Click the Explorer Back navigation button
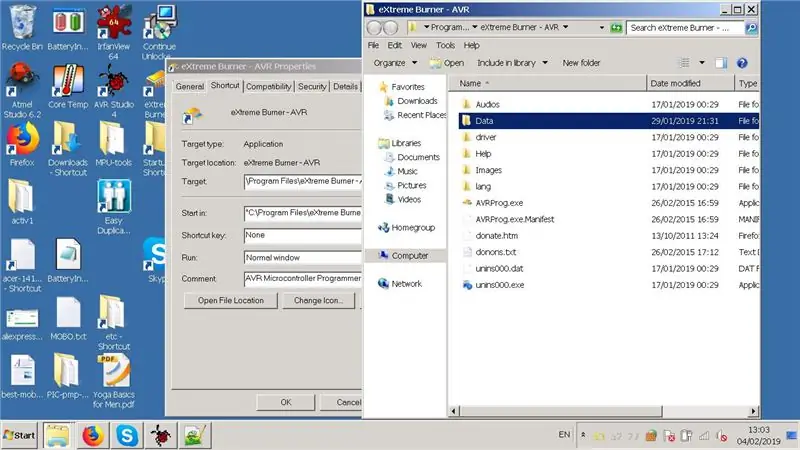The width and height of the screenshot is (800, 450). [374, 28]
